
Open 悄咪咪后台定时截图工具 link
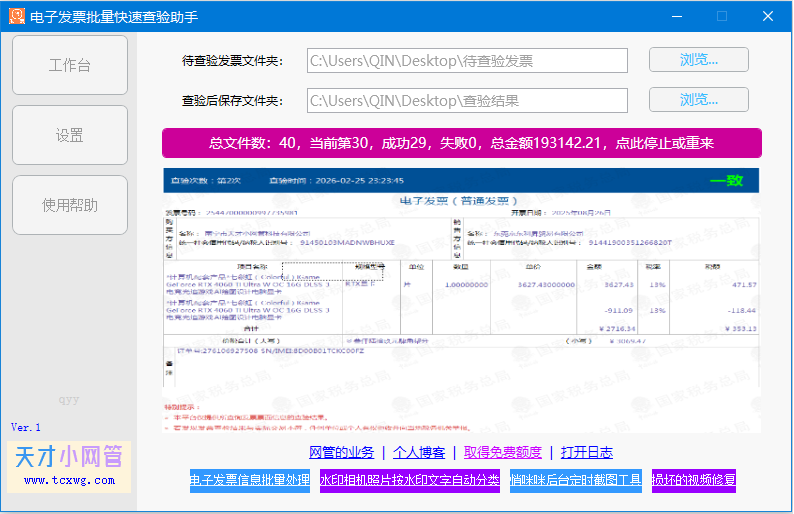pyautogui.click(x=575, y=480)
